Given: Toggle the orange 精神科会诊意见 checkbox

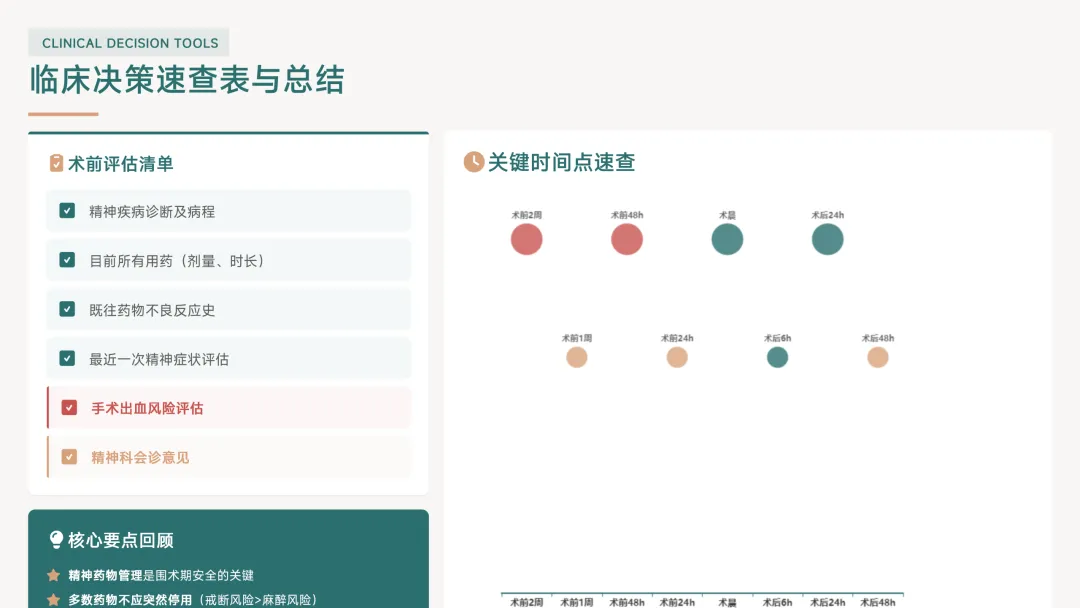Looking at the screenshot, I should click(x=69, y=457).
